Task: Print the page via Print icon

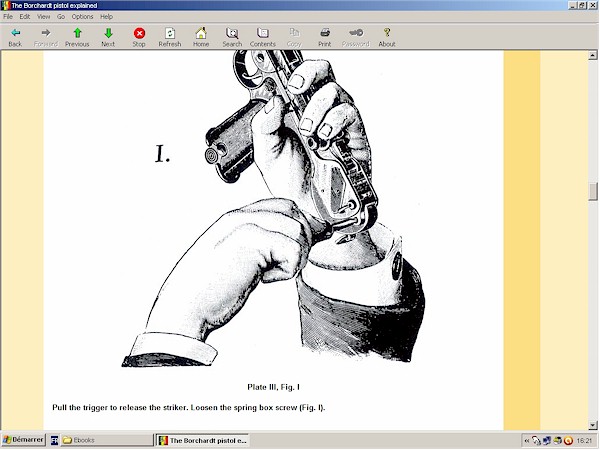Action: (325, 38)
